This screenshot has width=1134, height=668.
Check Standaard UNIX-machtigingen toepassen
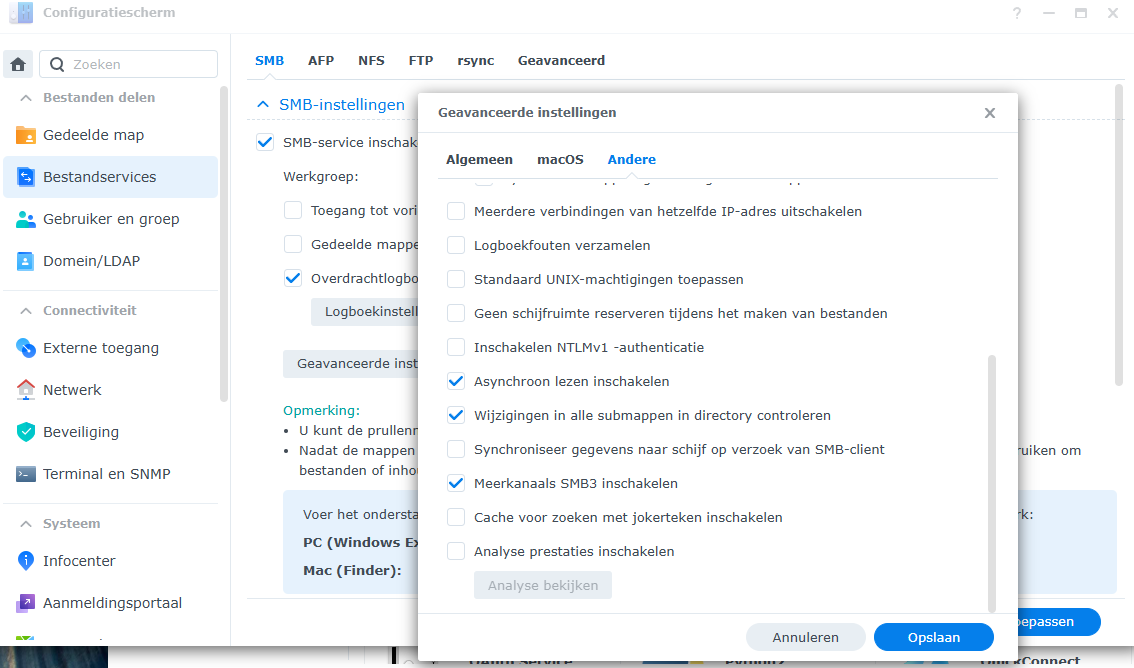[456, 279]
